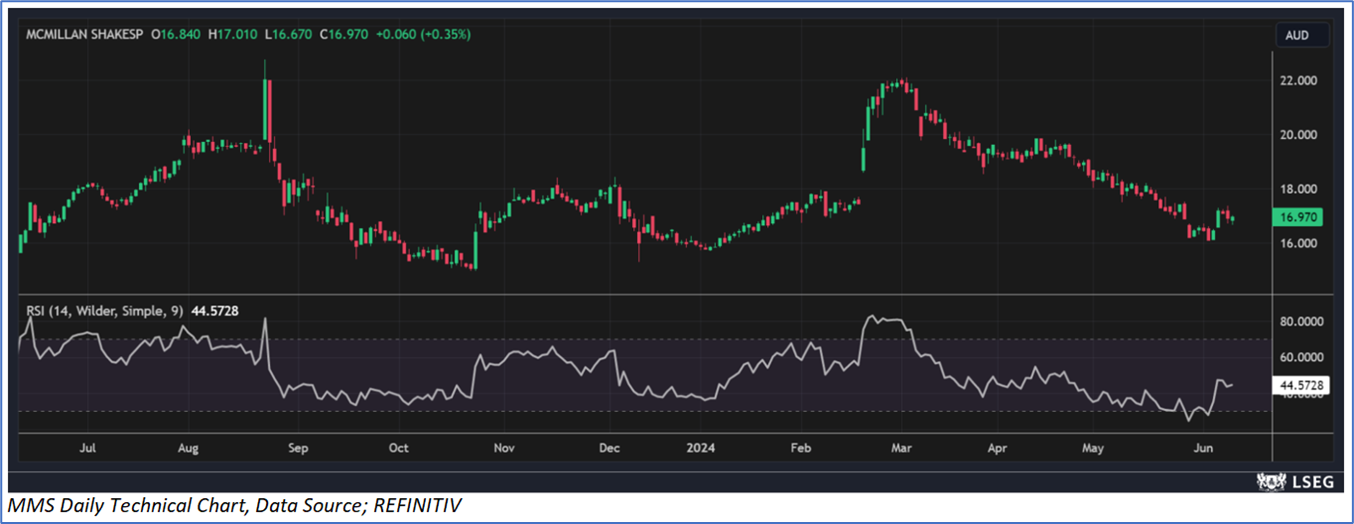Click the Sep time axis label
Screen dimensions: 1354x524
click(x=297, y=449)
